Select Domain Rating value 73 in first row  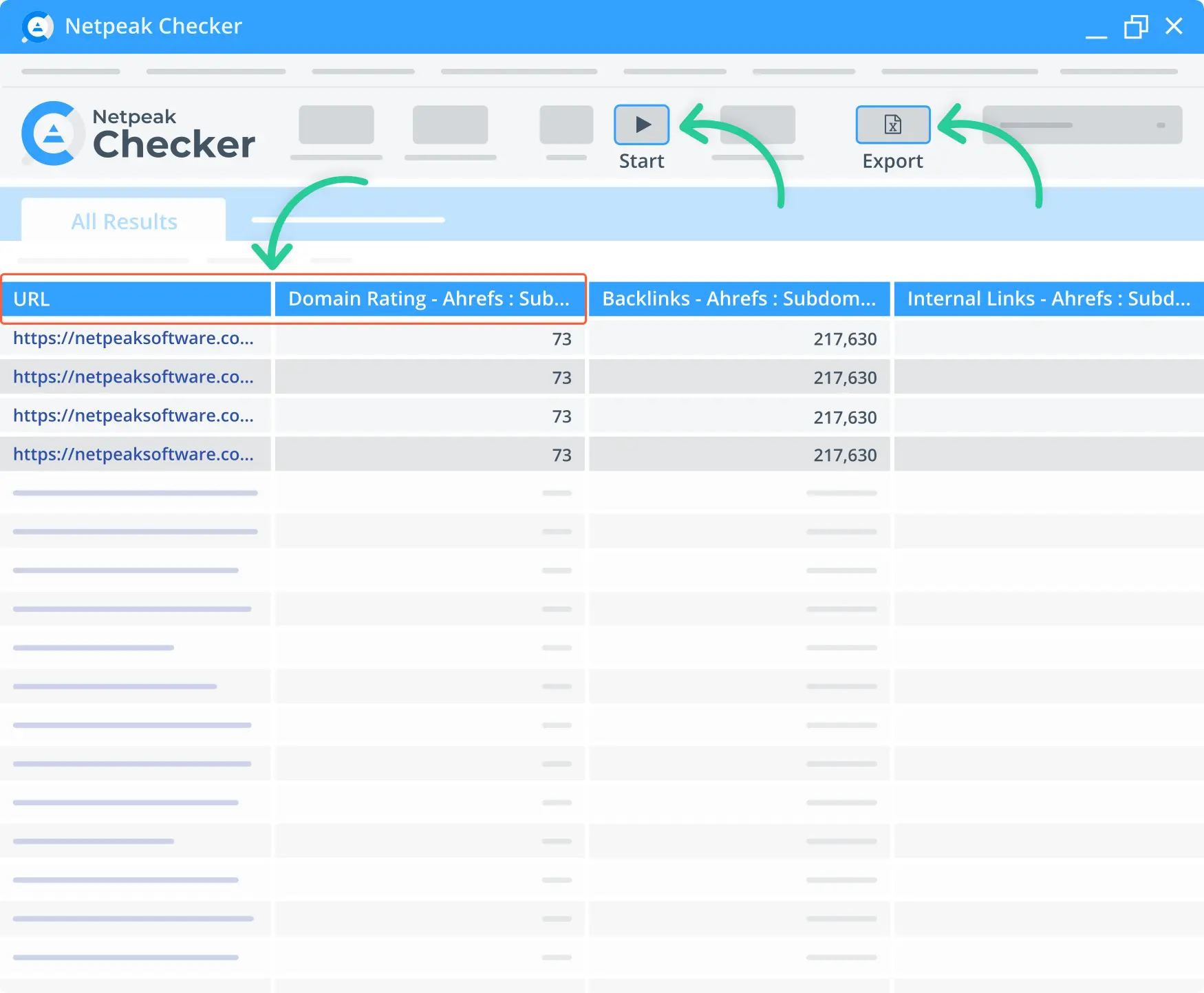pyautogui.click(x=561, y=339)
